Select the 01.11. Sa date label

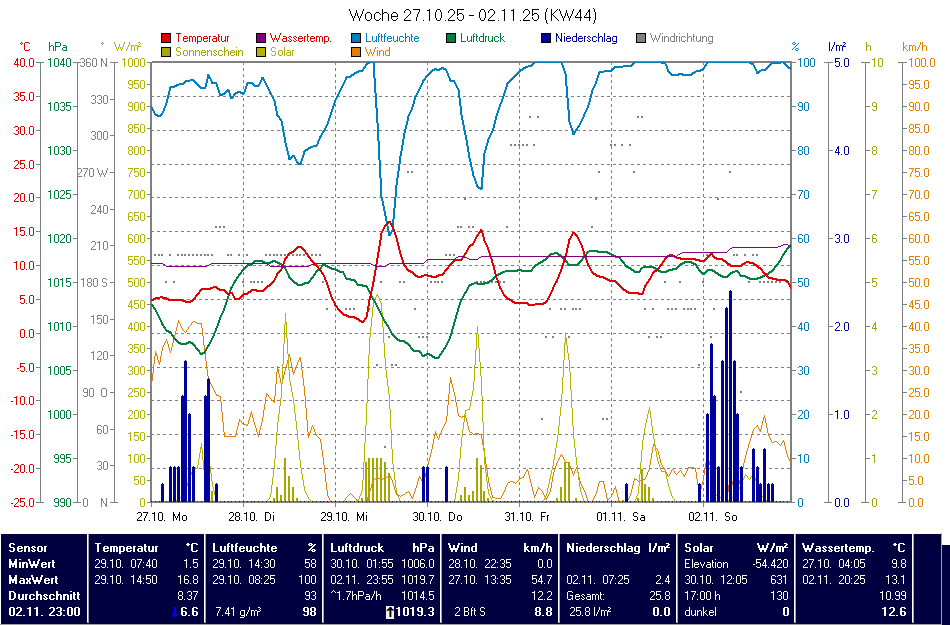(x=621, y=517)
